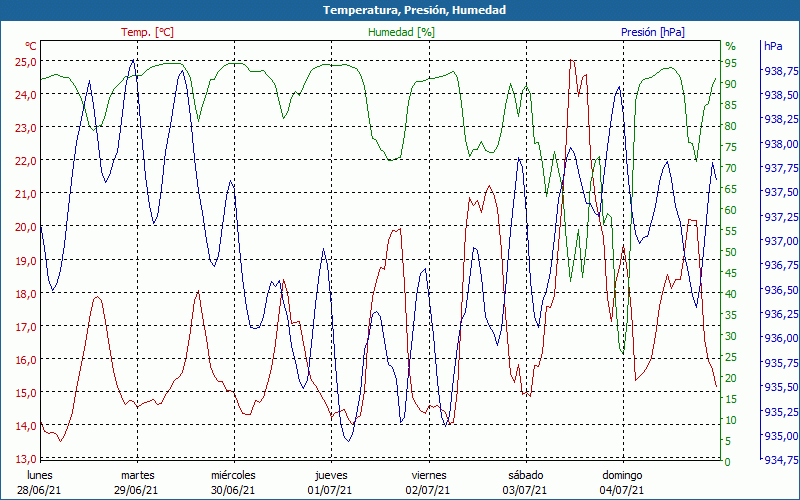Viewport: 800px width, 500px height.
Task: Click the 0 humidity axis value
Action: tap(728, 462)
